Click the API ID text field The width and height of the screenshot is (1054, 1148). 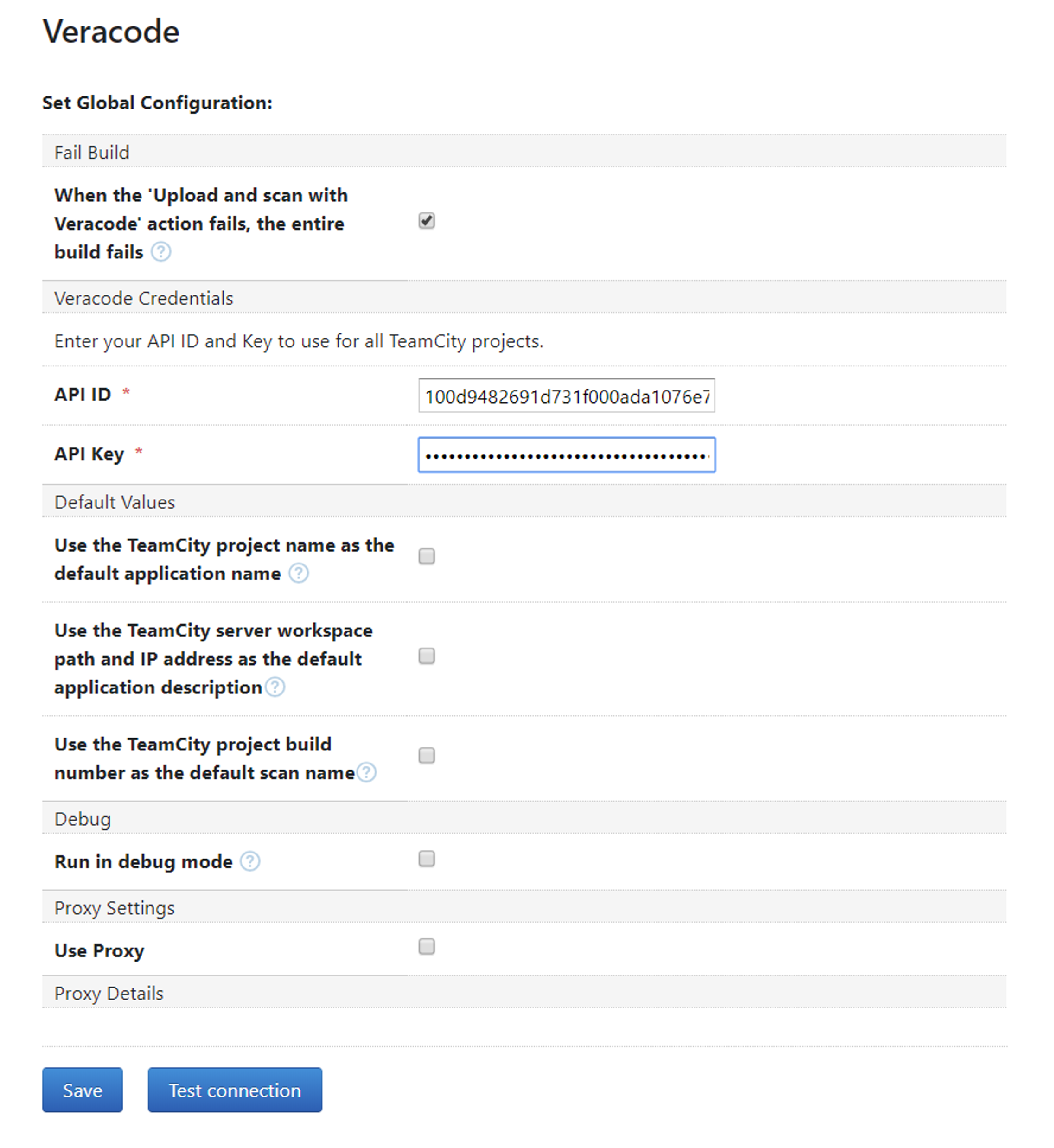coord(566,396)
